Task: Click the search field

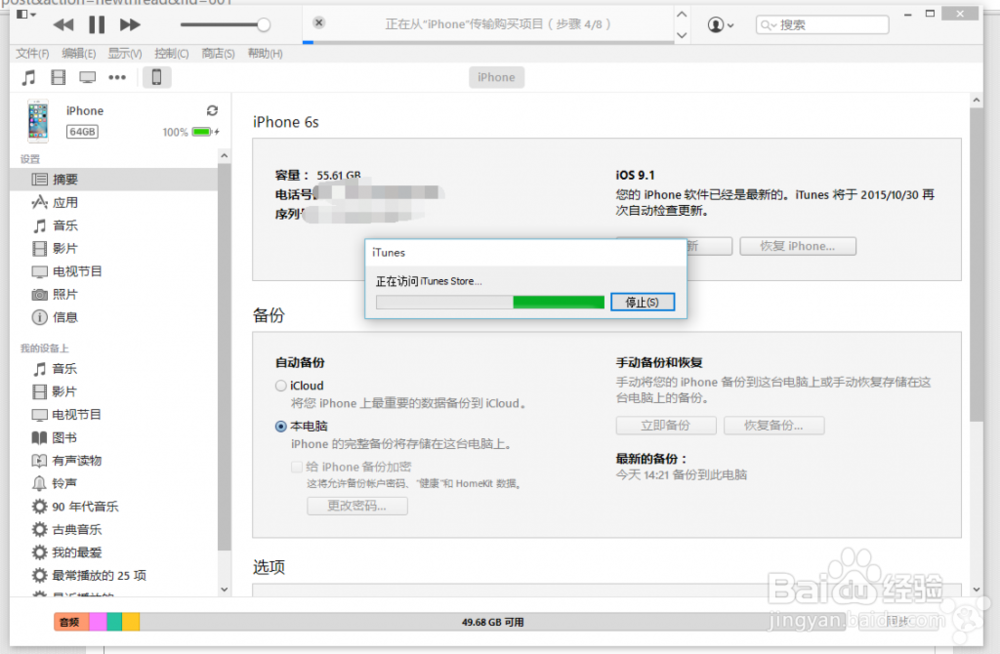Action: pyautogui.click(x=822, y=25)
